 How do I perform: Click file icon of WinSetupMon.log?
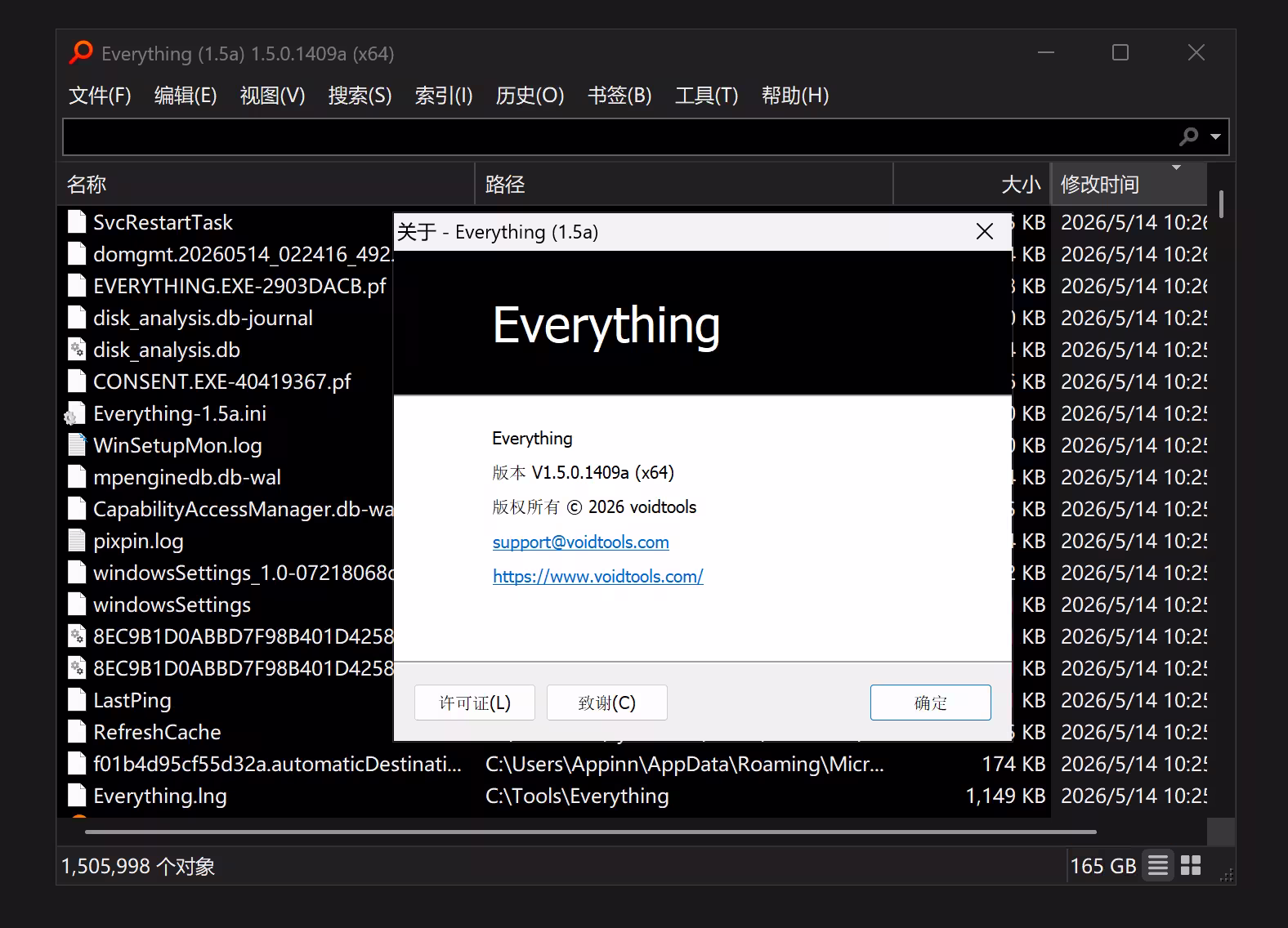pyautogui.click(x=76, y=445)
